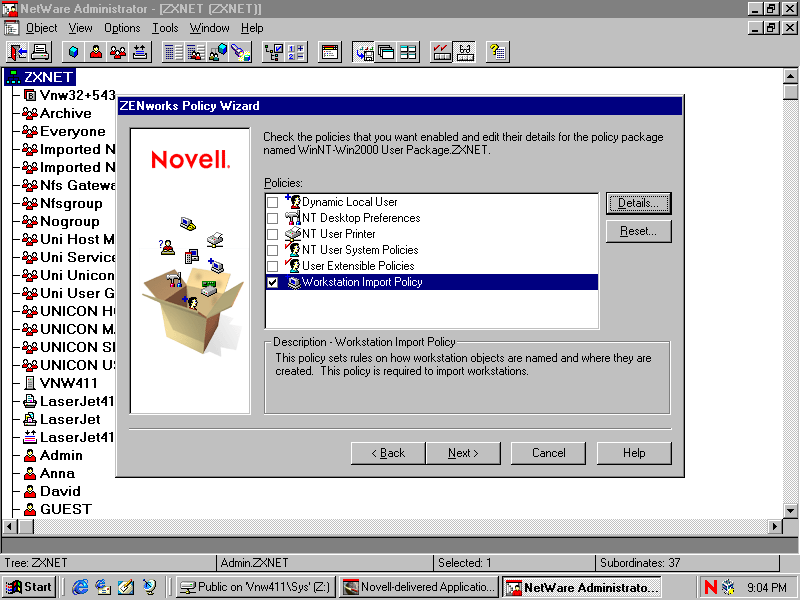The height and width of the screenshot is (600, 800).
Task: Click the vertical scrollbar up arrow
Action: [790, 77]
